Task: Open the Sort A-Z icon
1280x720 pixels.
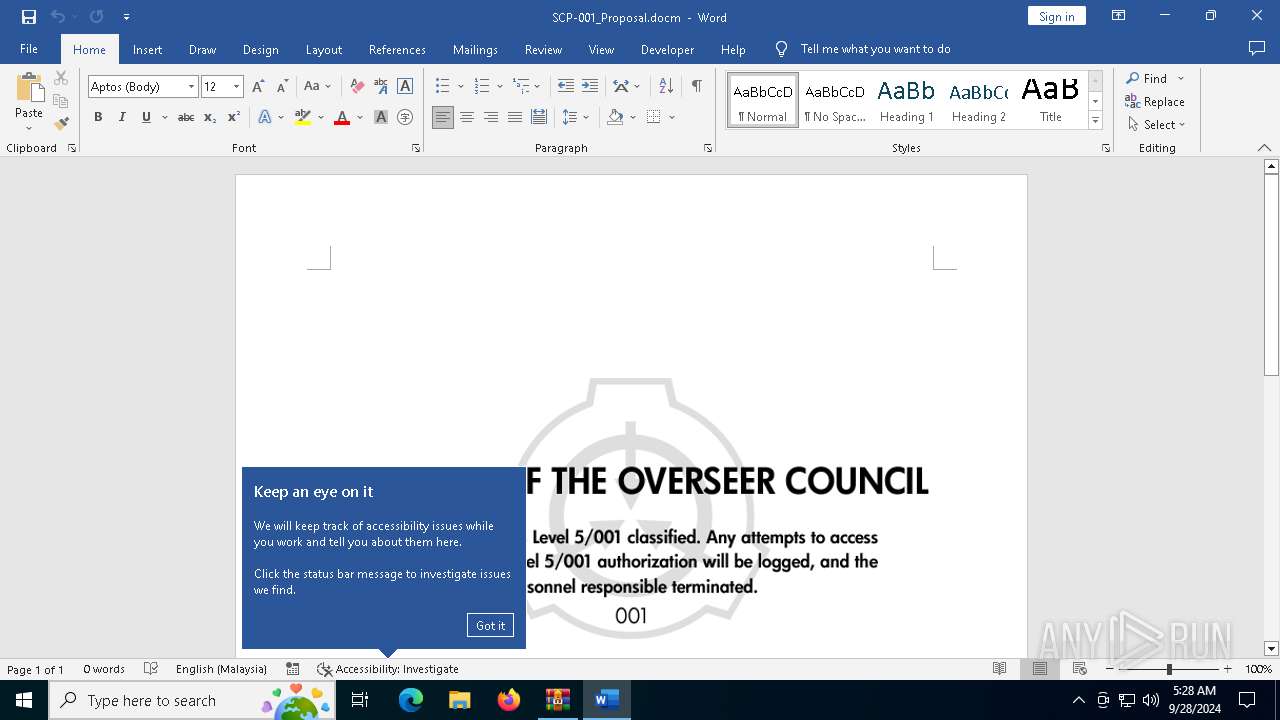Action: (x=666, y=86)
